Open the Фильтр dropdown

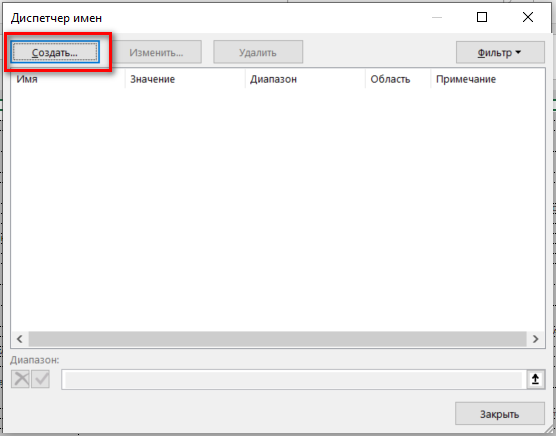[x=500, y=52]
